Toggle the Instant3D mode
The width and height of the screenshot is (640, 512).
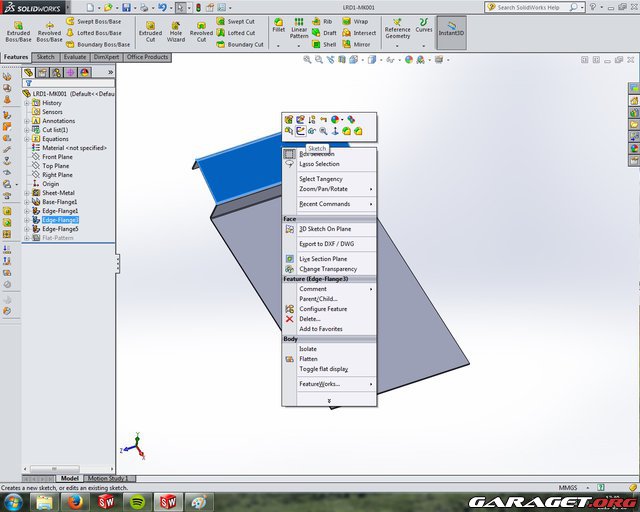click(451, 28)
